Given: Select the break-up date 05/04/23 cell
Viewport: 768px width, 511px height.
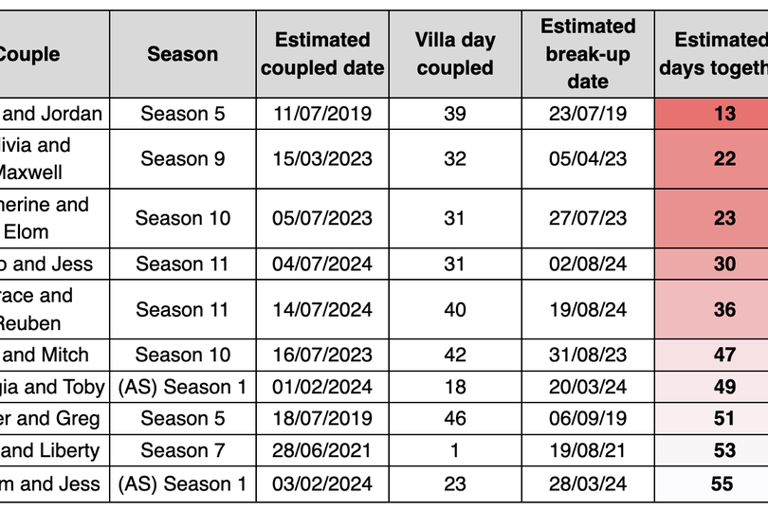Looking at the screenshot, I should 588,158.
